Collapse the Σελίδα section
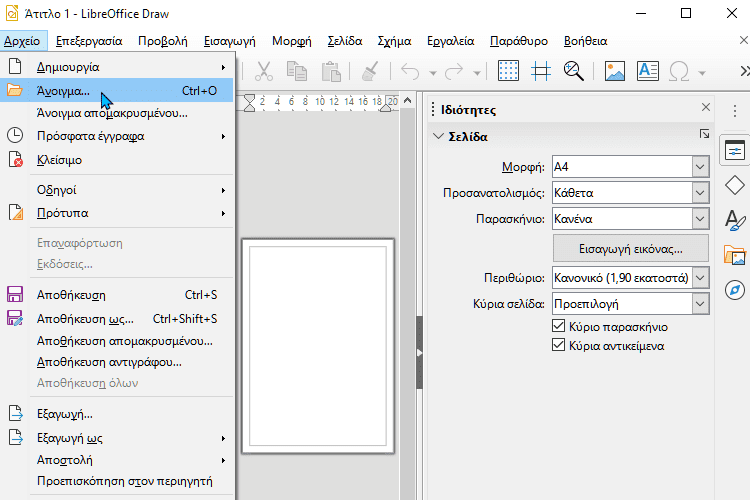This screenshot has height=500, width=750. [x=438, y=136]
